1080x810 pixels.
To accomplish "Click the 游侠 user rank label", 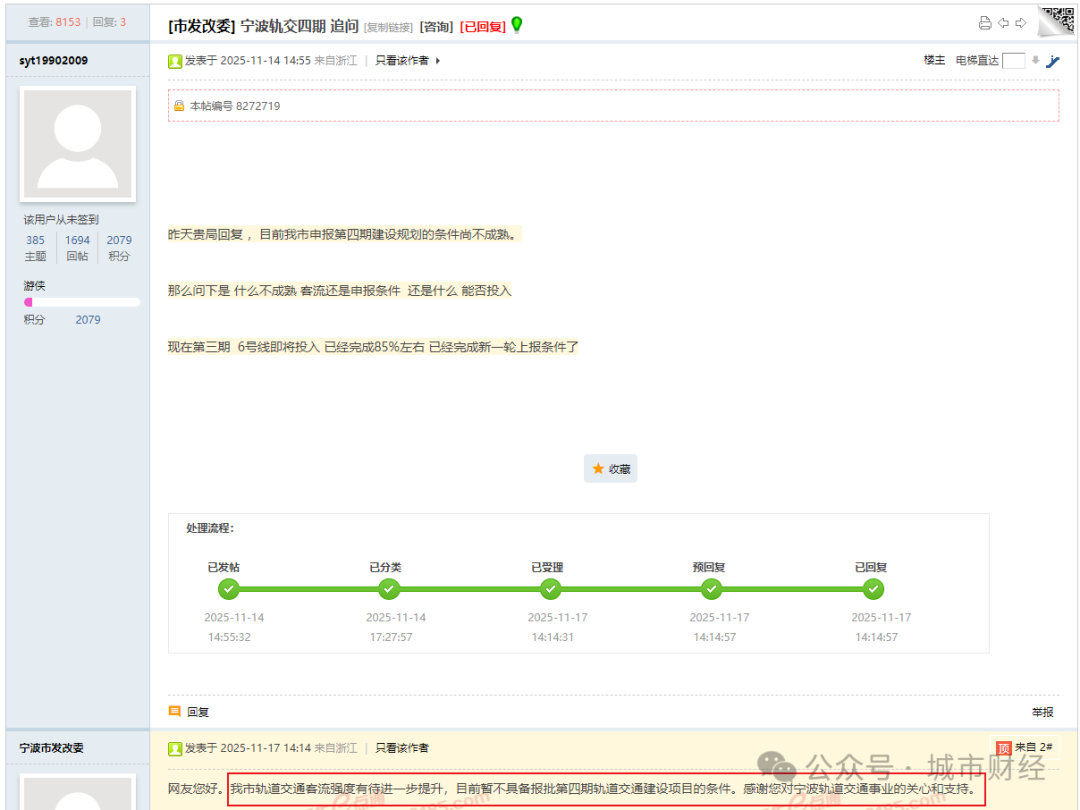I will (34, 285).
